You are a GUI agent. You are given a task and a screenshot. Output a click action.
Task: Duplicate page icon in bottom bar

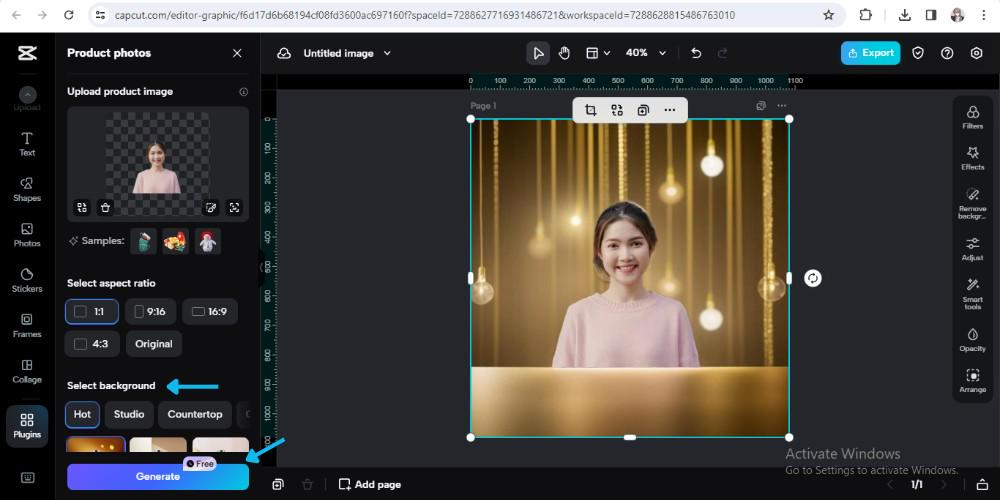pyautogui.click(x=277, y=485)
